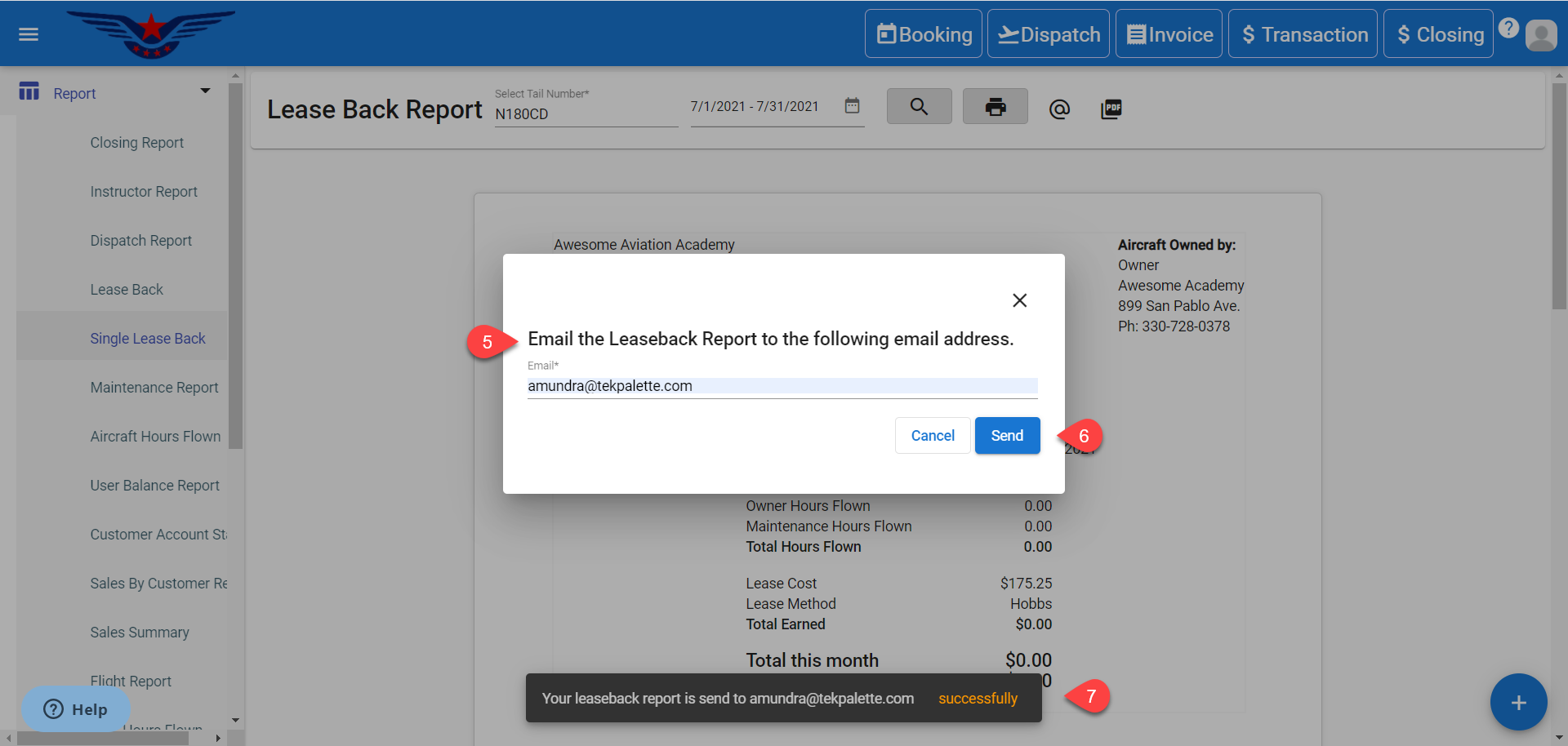Open the user profile avatar
1568x746 pixels.
(x=1541, y=35)
